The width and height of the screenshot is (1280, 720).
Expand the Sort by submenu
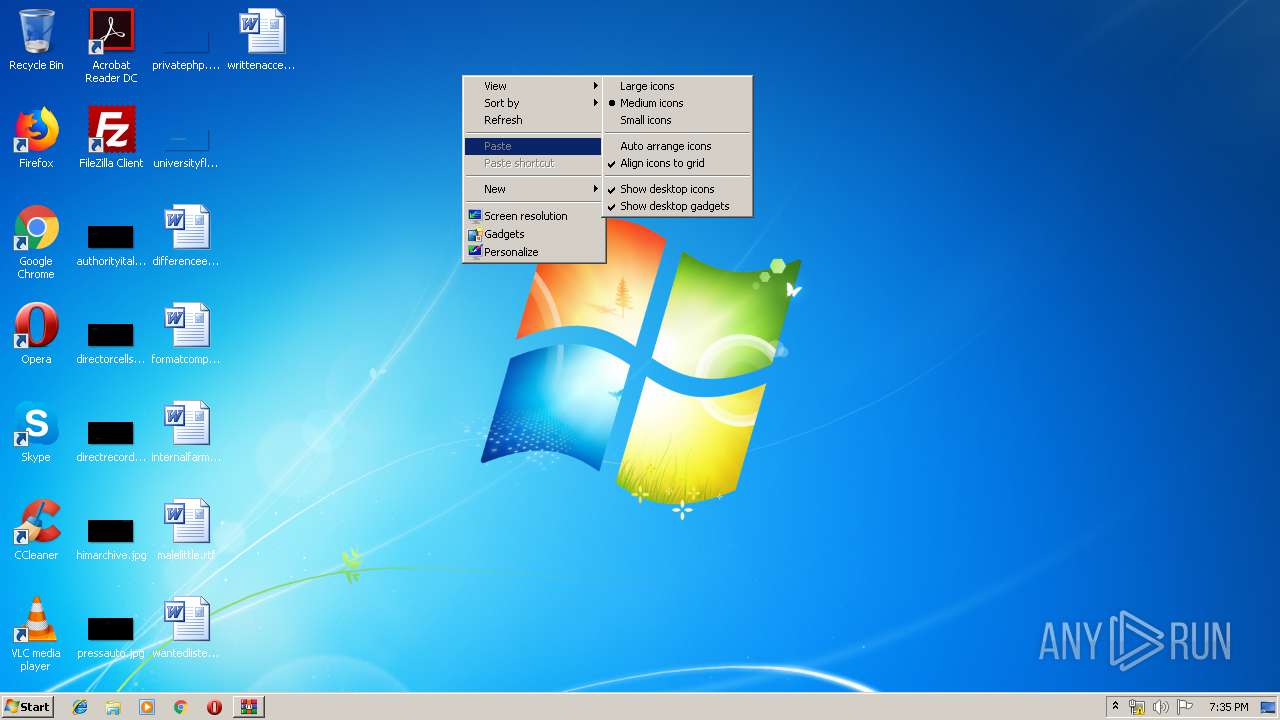point(533,103)
